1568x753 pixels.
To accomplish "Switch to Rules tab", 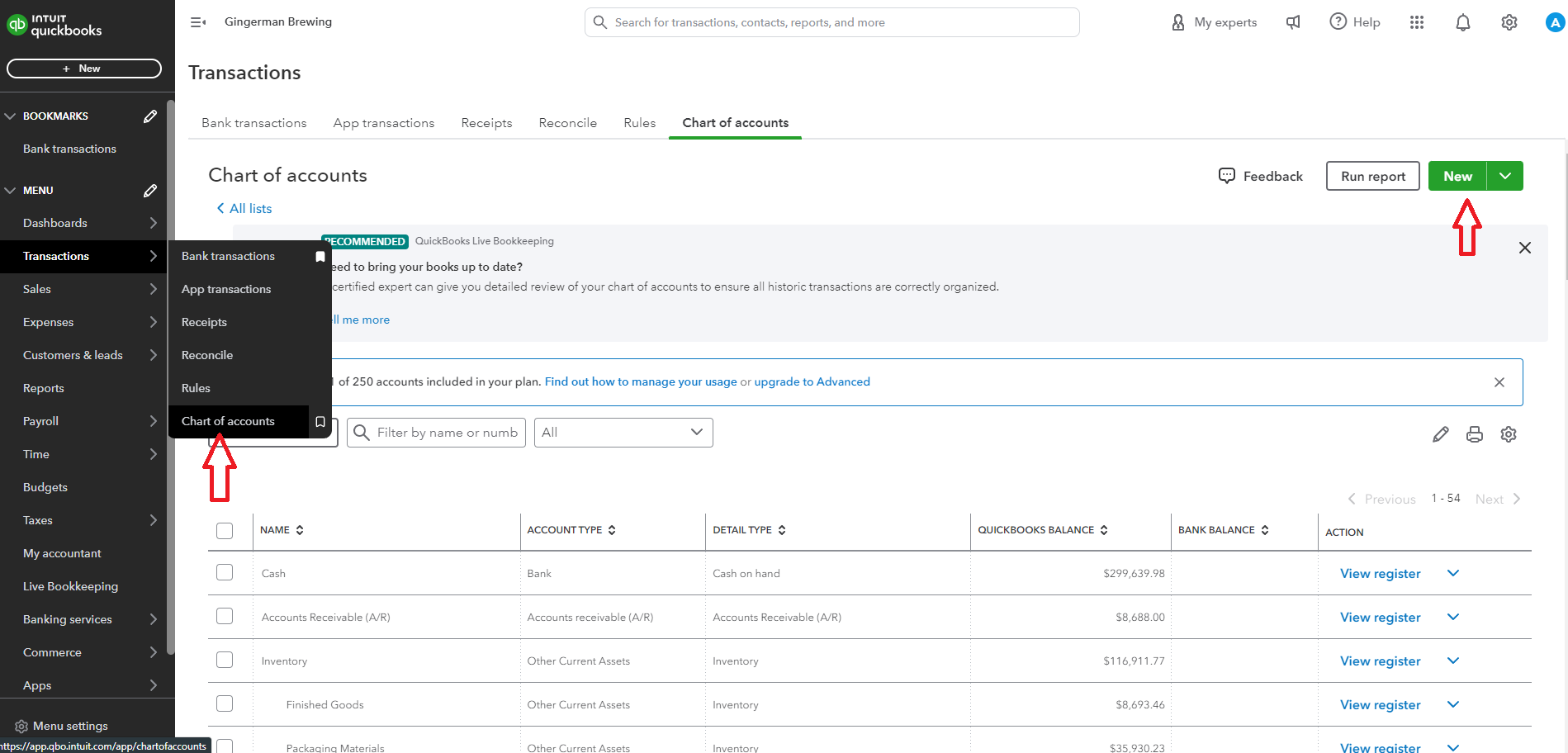I will tap(640, 123).
